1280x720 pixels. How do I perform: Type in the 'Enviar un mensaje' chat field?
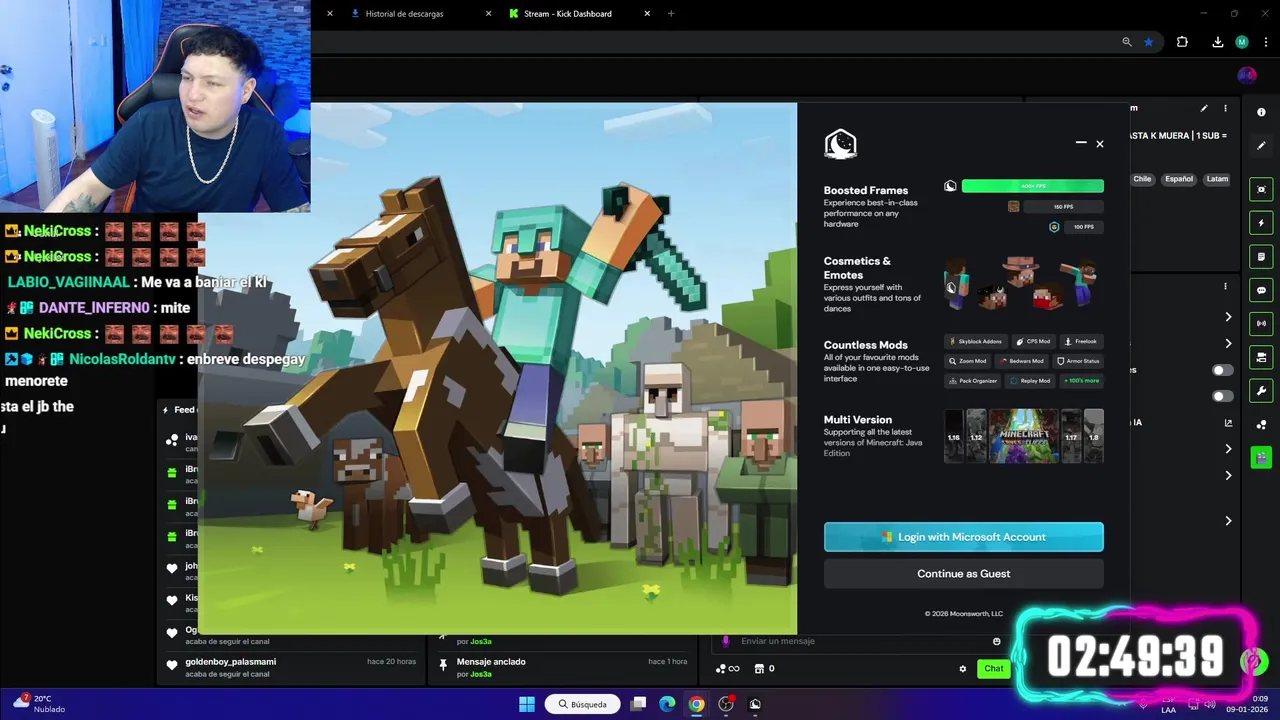860,641
